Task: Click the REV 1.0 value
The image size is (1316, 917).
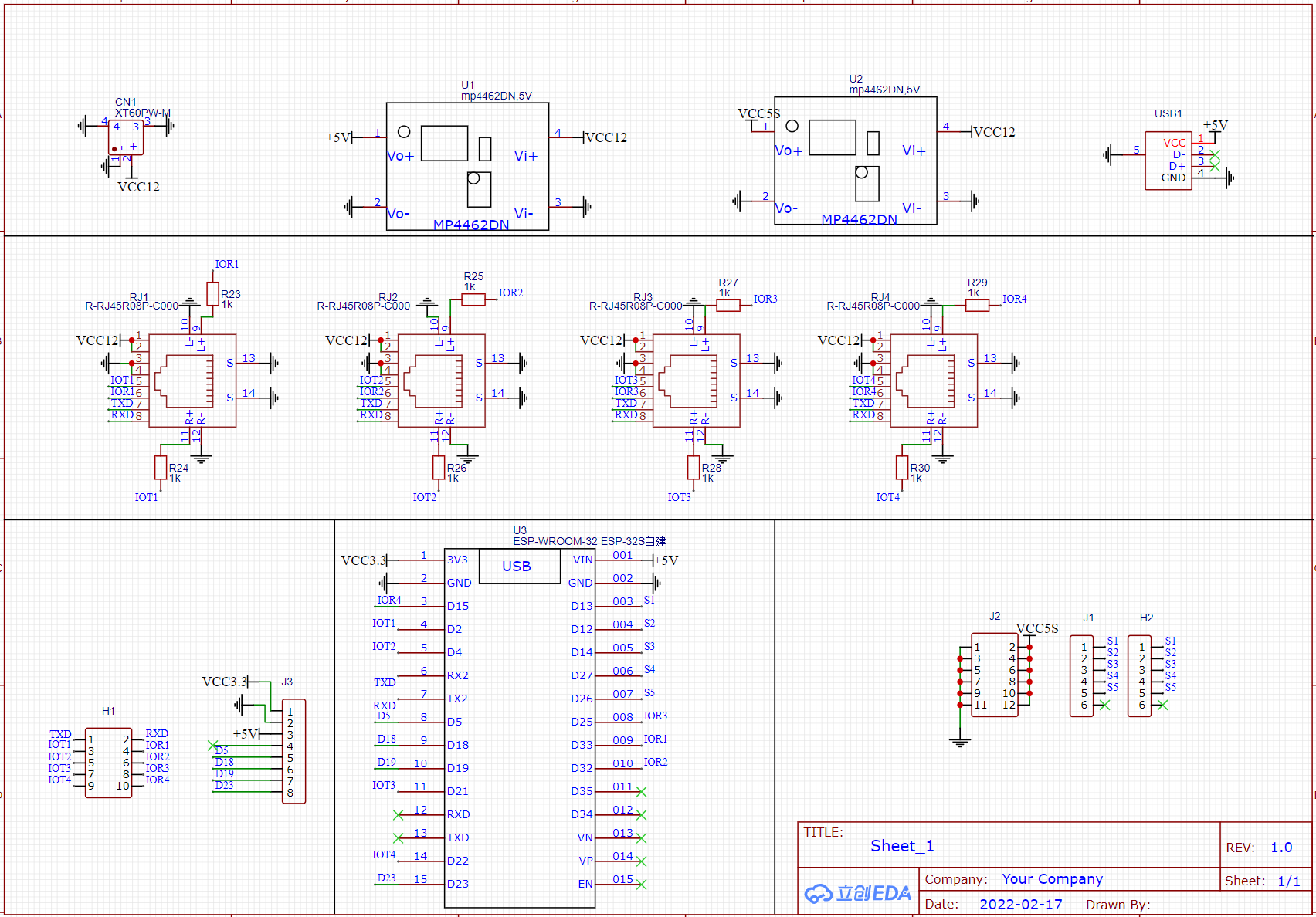Action: coord(1280,848)
